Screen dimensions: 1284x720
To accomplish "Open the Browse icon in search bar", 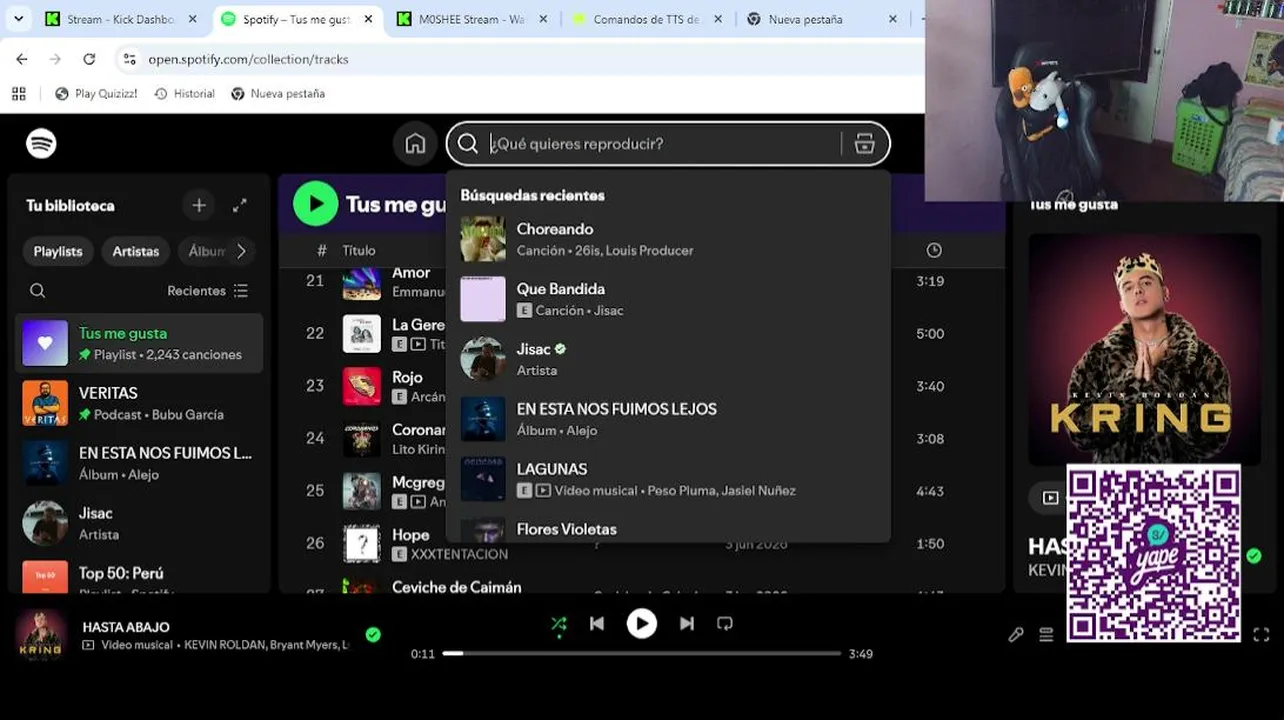I will click(x=865, y=144).
